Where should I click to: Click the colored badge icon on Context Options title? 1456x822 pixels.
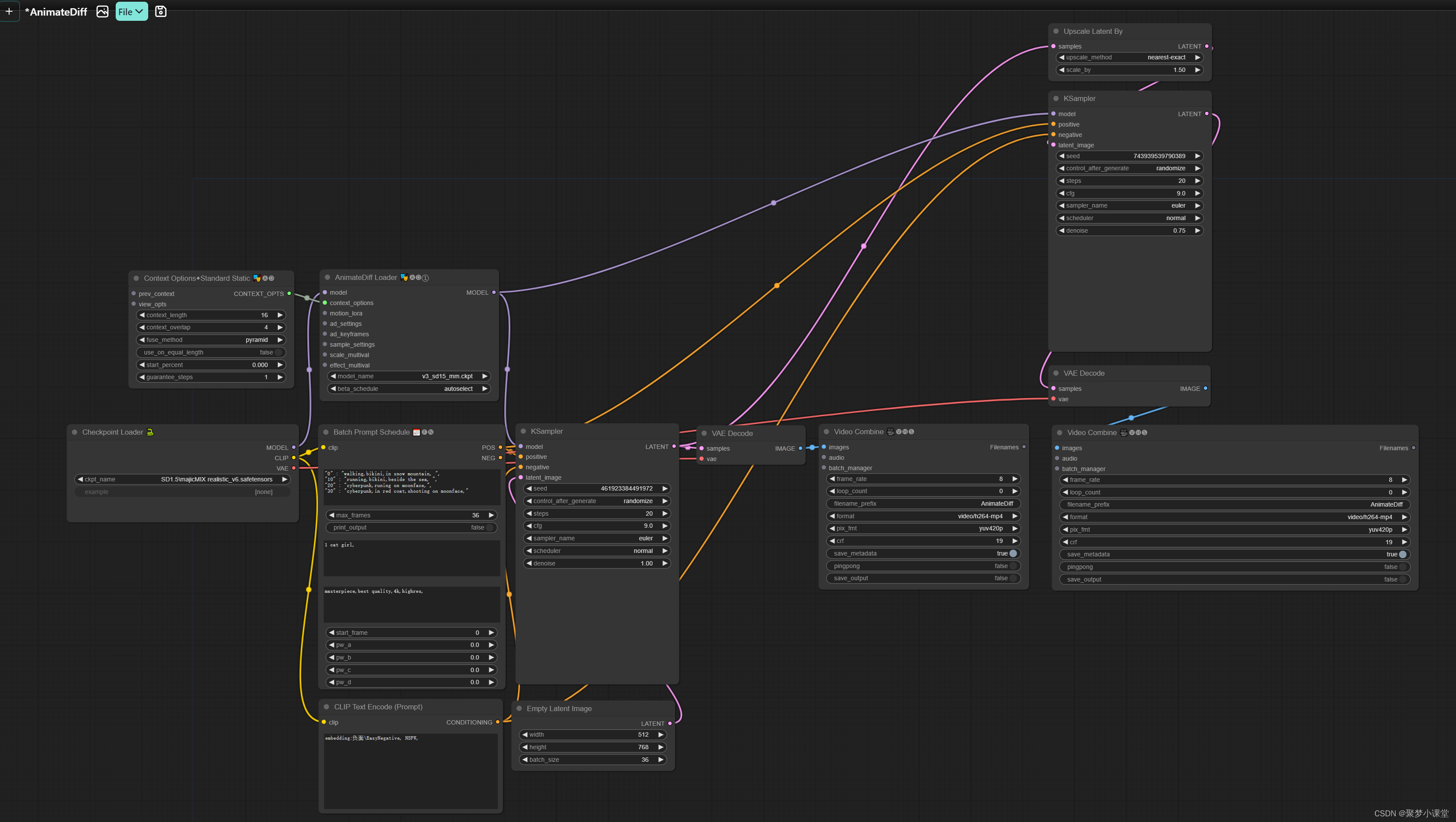(x=257, y=278)
